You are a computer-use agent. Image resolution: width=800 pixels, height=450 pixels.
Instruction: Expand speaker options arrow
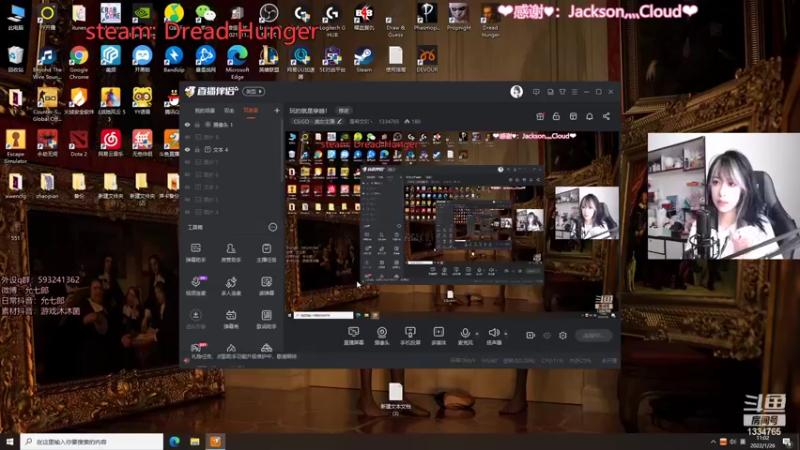click(506, 334)
